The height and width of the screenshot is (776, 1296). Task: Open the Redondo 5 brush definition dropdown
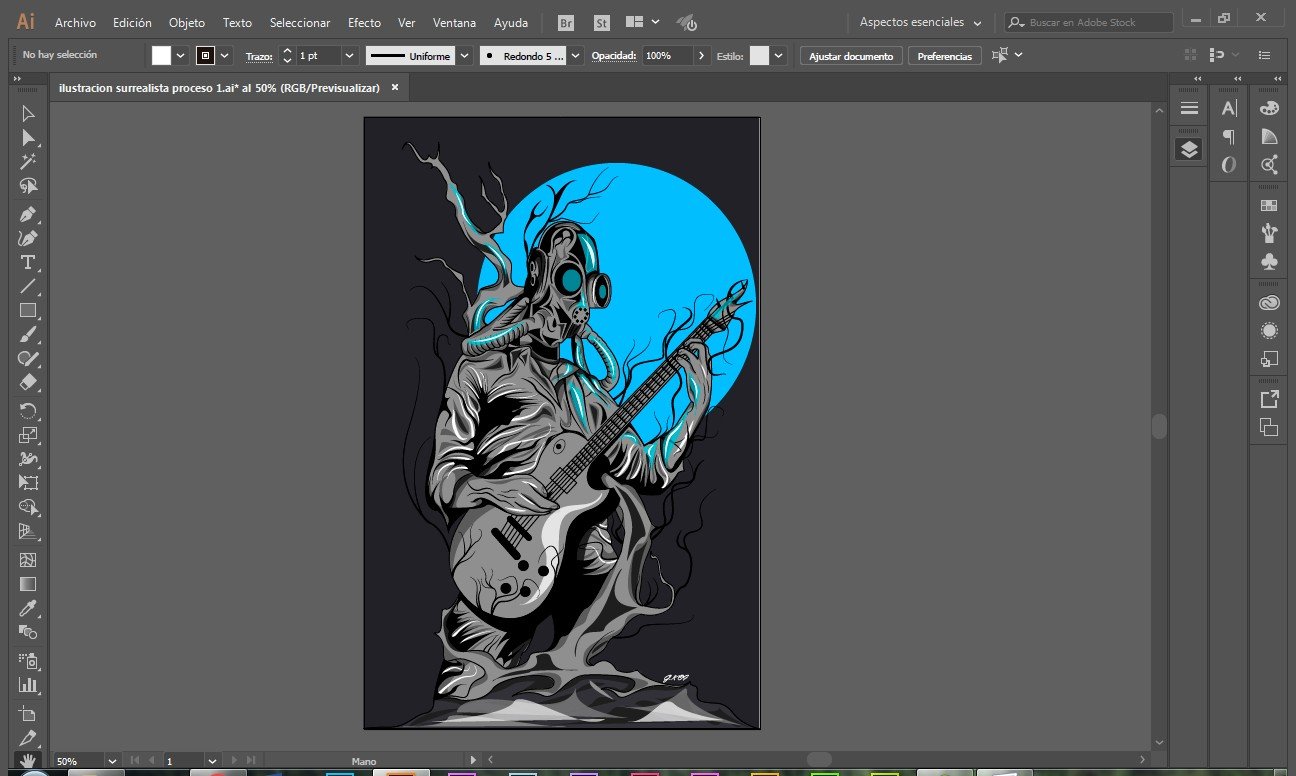tap(577, 56)
